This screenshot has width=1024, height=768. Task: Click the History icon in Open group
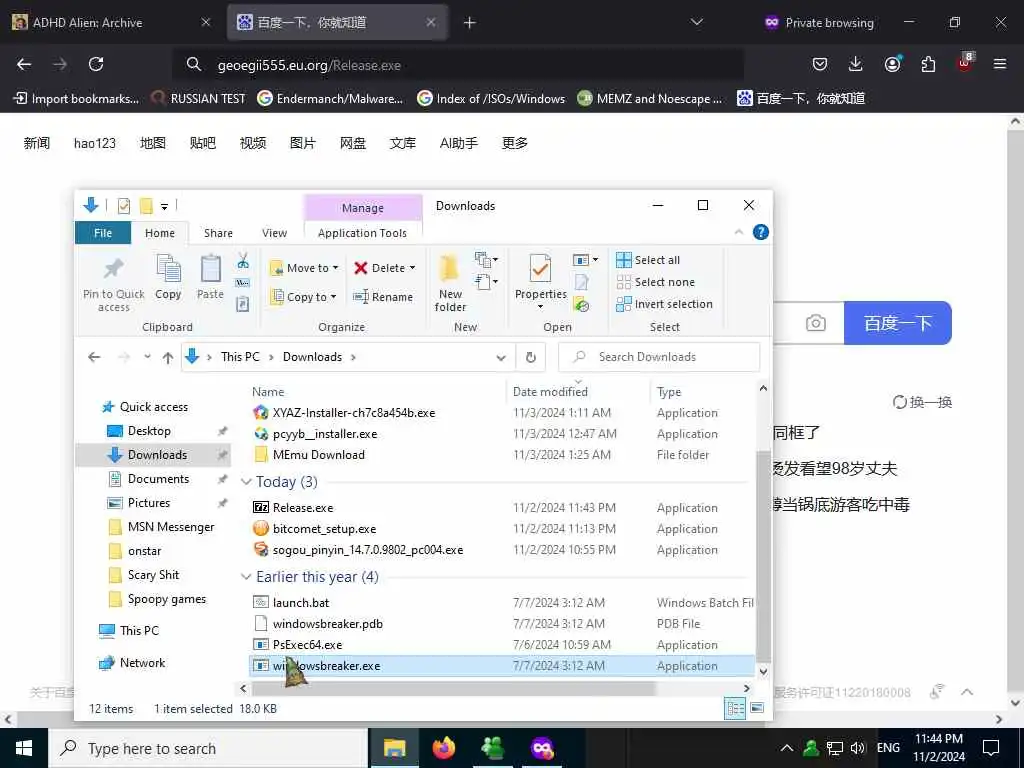pyautogui.click(x=581, y=304)
